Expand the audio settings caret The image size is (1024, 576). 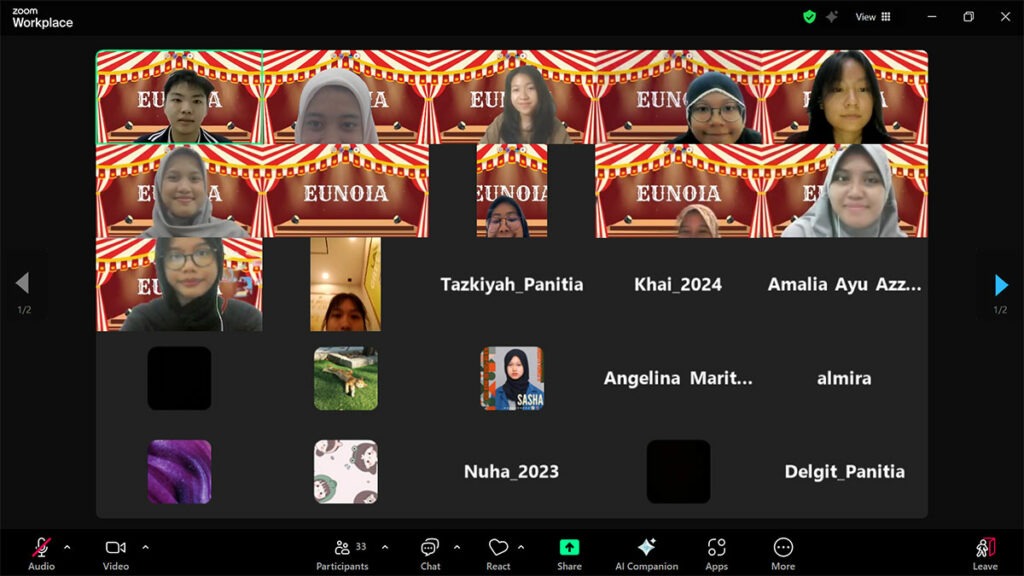click(67, 547)
